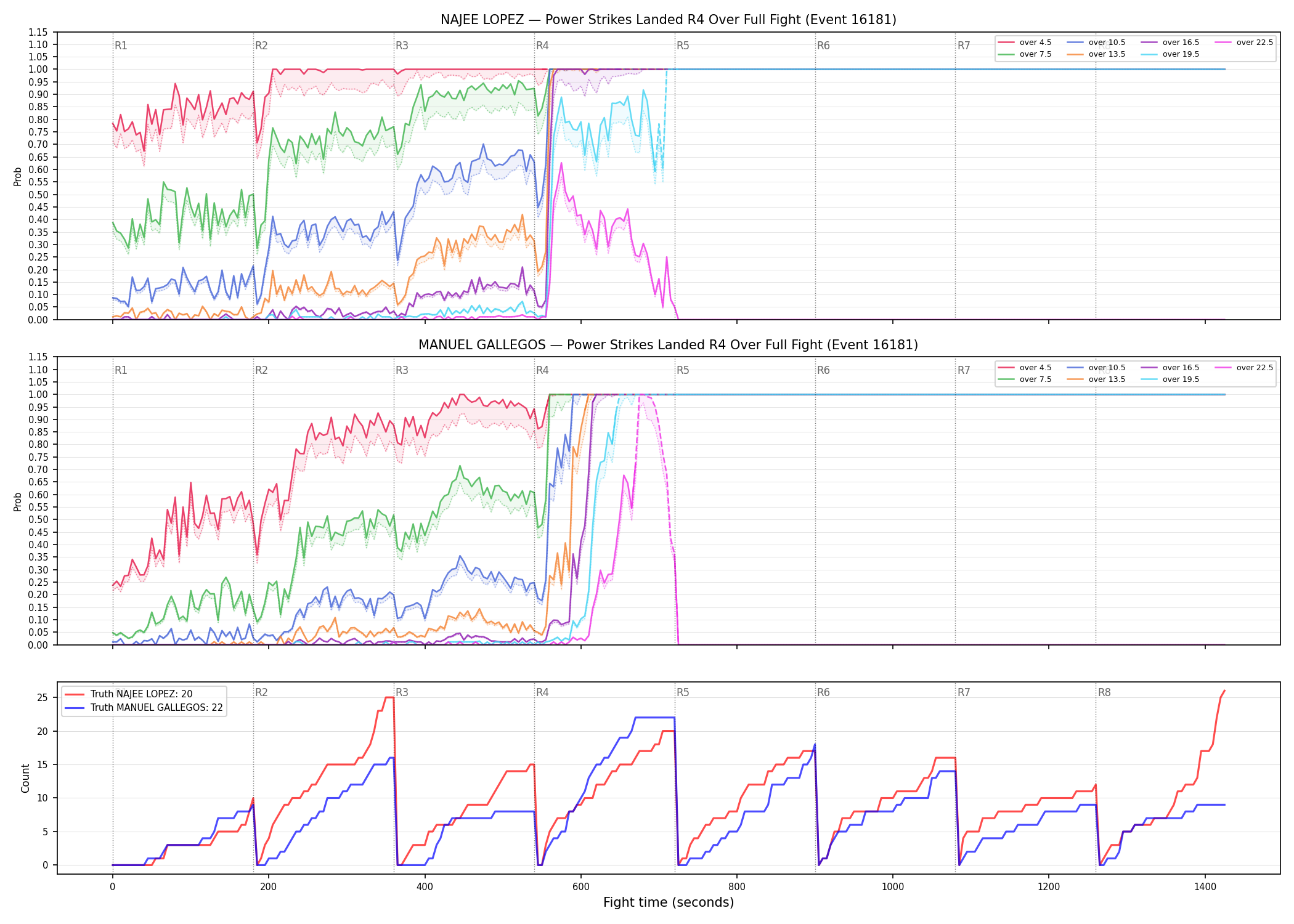Click R3 round label in the Count chart
Image resolution: width=1294 pixels, height=924 pixels.
pyautogui.click(x=402, y=692)
